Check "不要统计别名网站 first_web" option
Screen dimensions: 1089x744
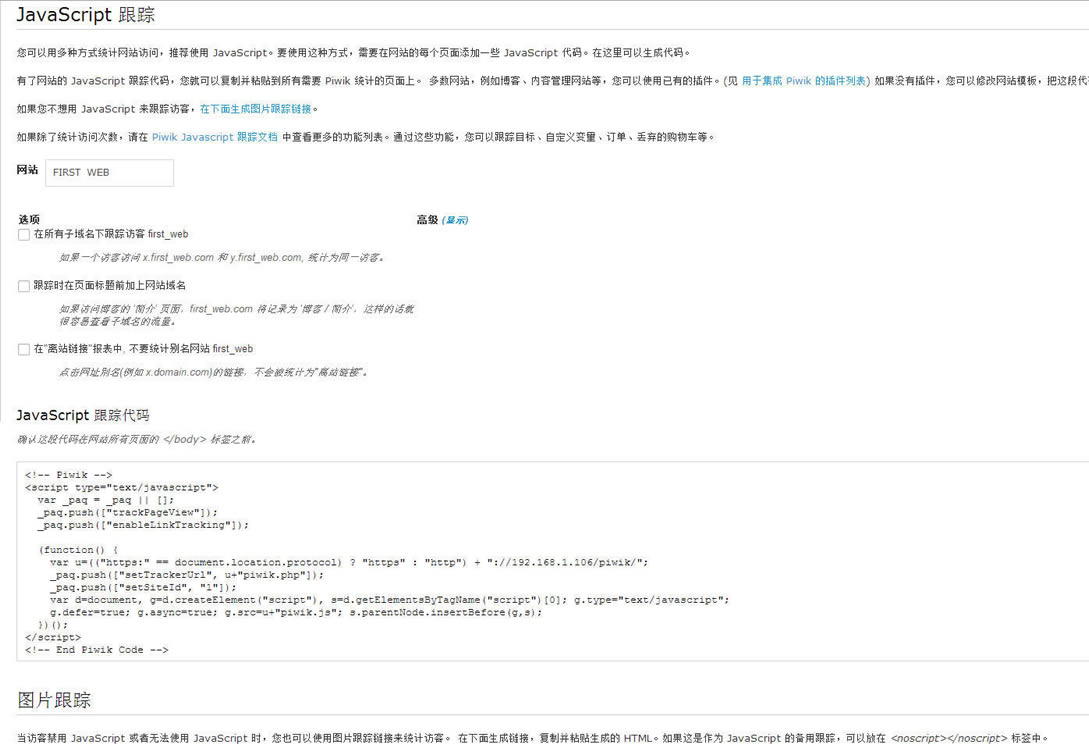coord(24,349)
